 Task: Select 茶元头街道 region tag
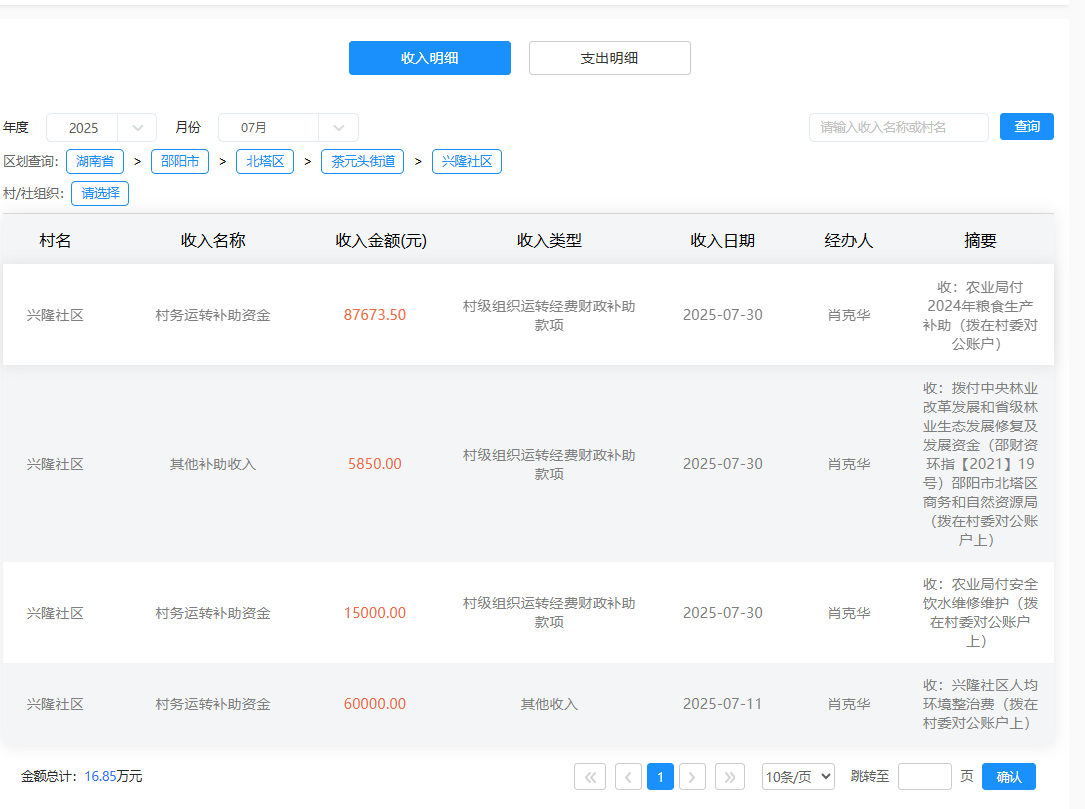(362, 161)
